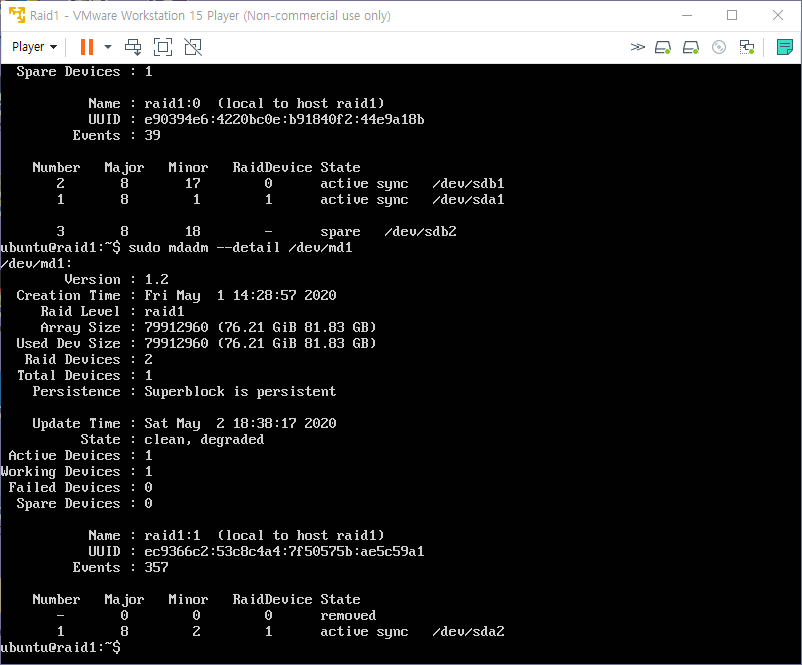Image resolution: width=802 pixels, height=665 pixels.
Task: Open the message log notes icon
Action: coord(784,47)
